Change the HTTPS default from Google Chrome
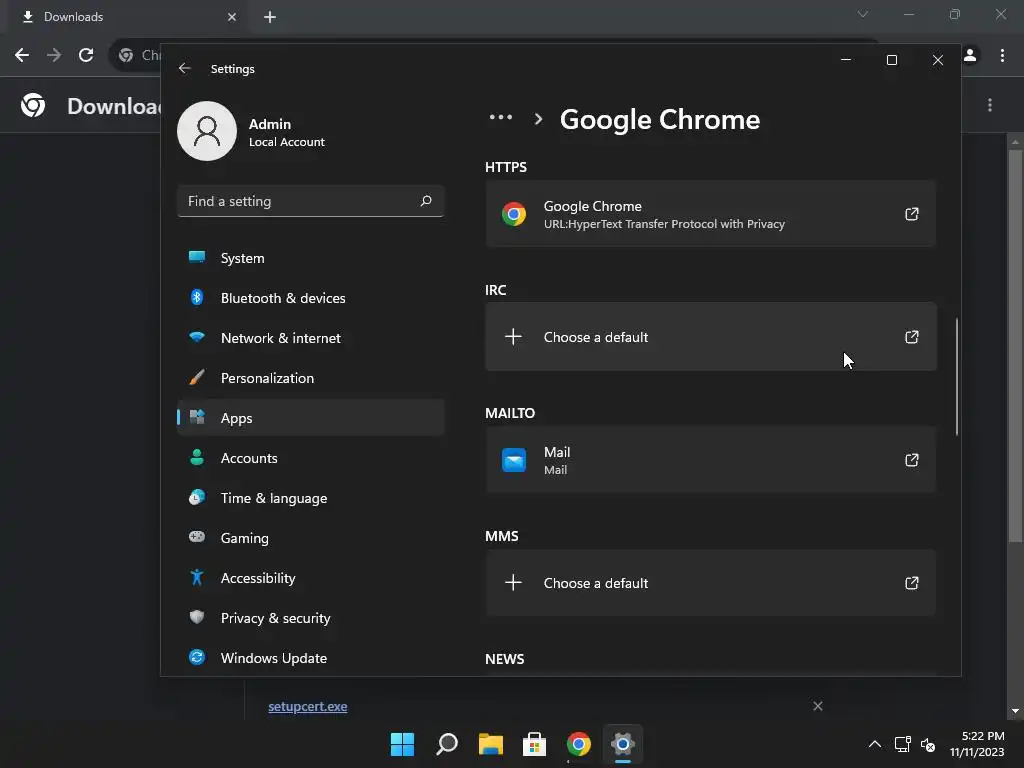The height and width of the screenshot is (768, 1024). [711, 214]
